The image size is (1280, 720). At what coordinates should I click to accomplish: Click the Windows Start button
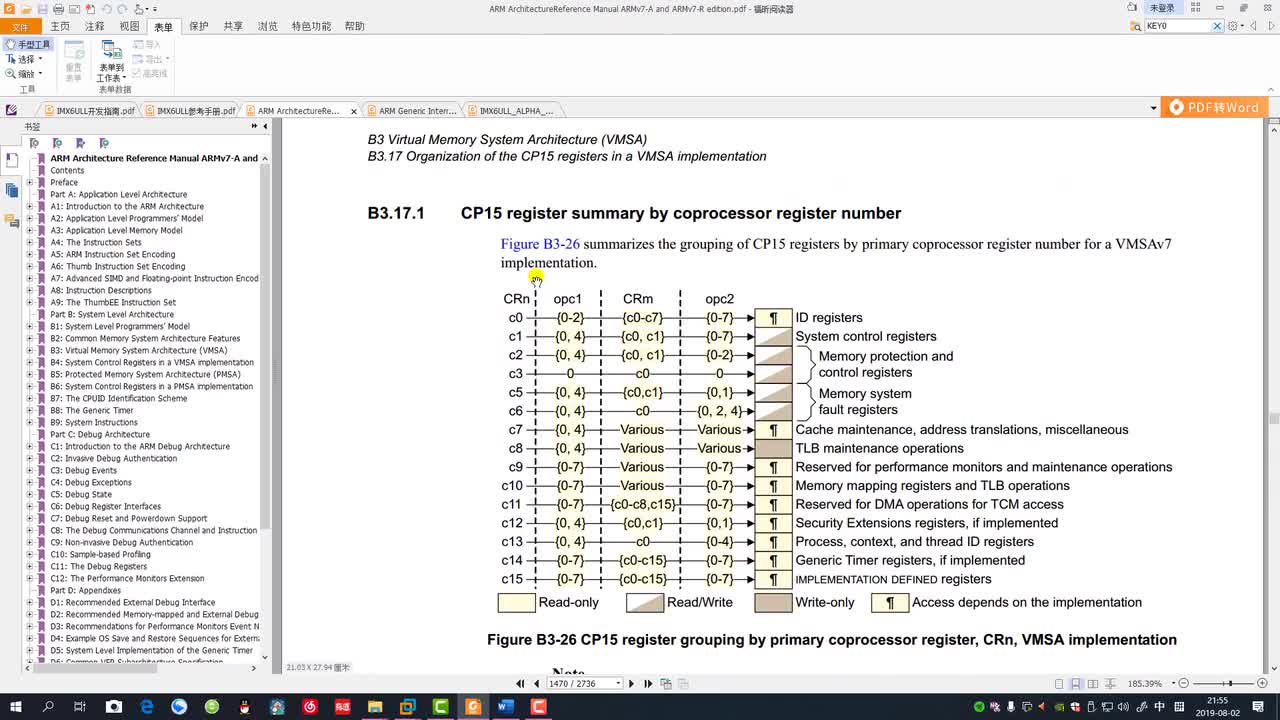pyautogui.click(x=16, y=707)
